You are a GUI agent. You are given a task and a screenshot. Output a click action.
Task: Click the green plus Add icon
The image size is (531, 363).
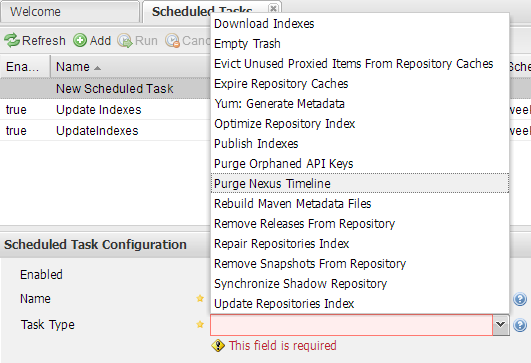[80, 41]
